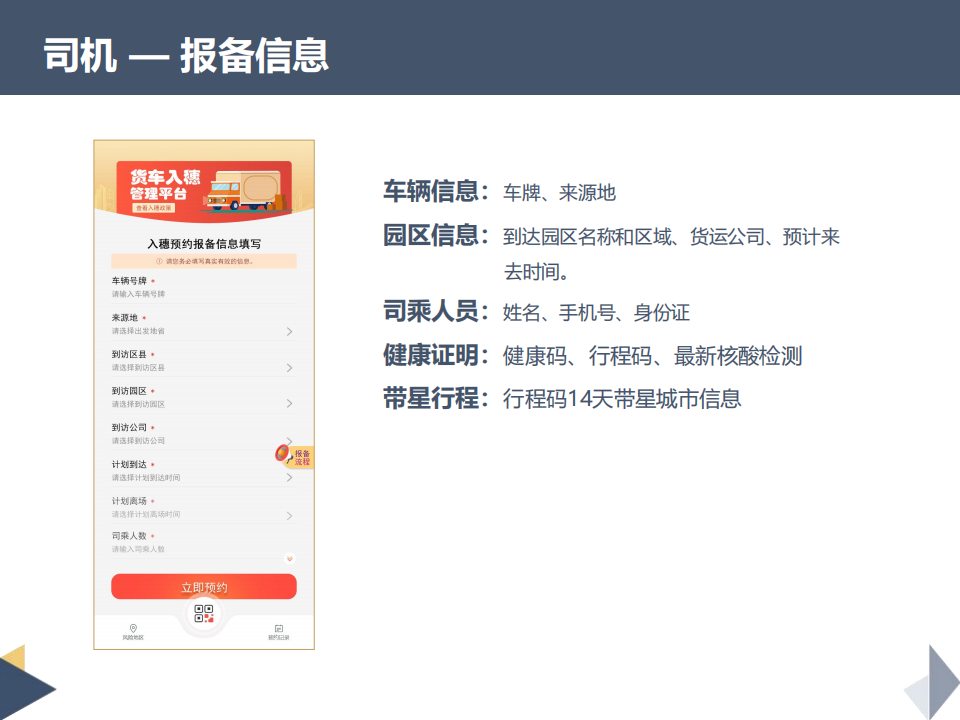Switch to the 预约记录 tab
Image resolution: width=960 pixels, height=720 pixels.
coord(278,635)
